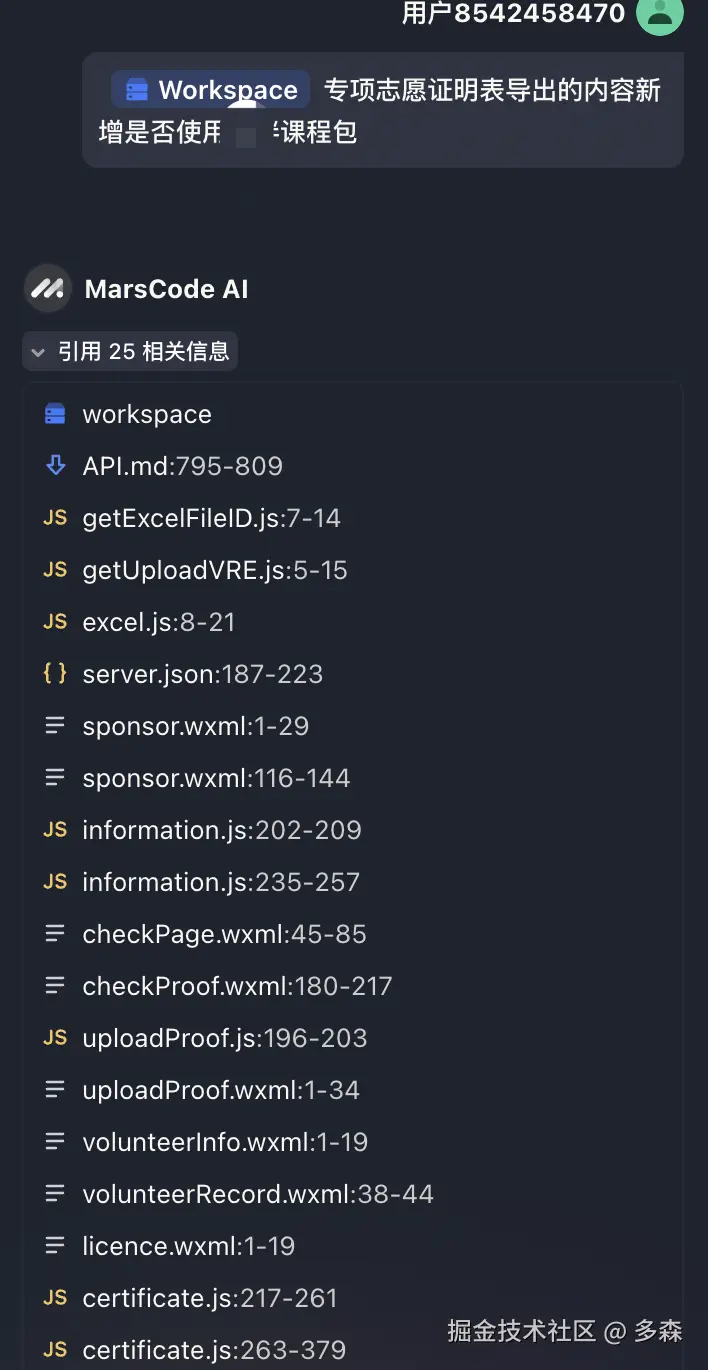Click the file icon beside sponsor.wxml

pos(55,725)
